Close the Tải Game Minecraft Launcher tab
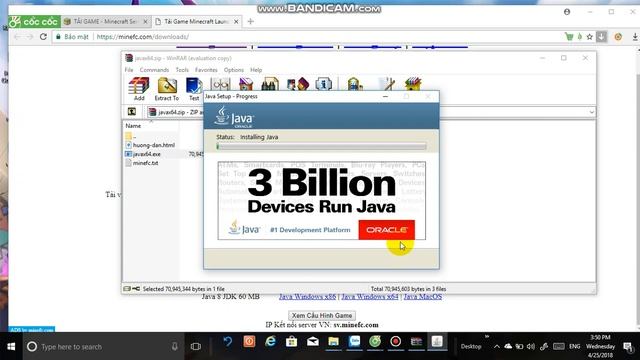The width and height of the screenshot is (640, 360). (x=236, y=21)
